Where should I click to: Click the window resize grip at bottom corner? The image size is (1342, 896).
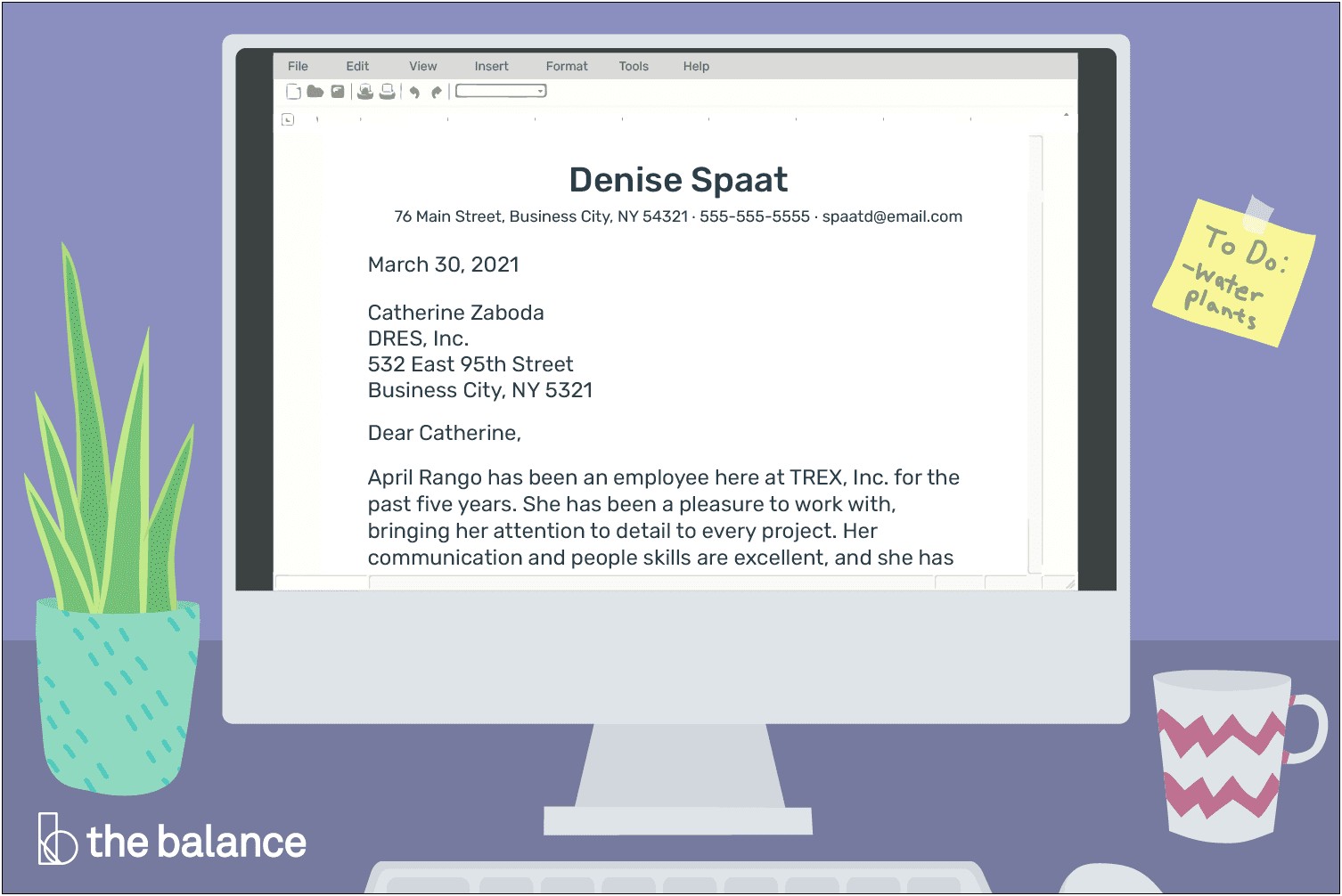tap(1069, 583)
